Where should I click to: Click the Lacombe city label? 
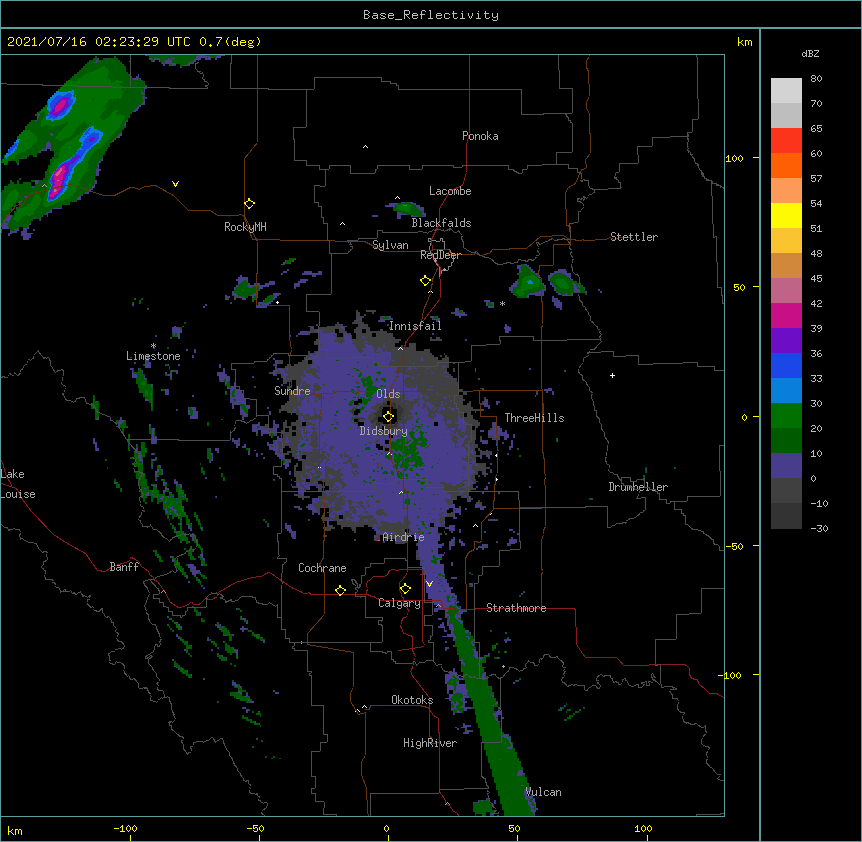point(450,191)
